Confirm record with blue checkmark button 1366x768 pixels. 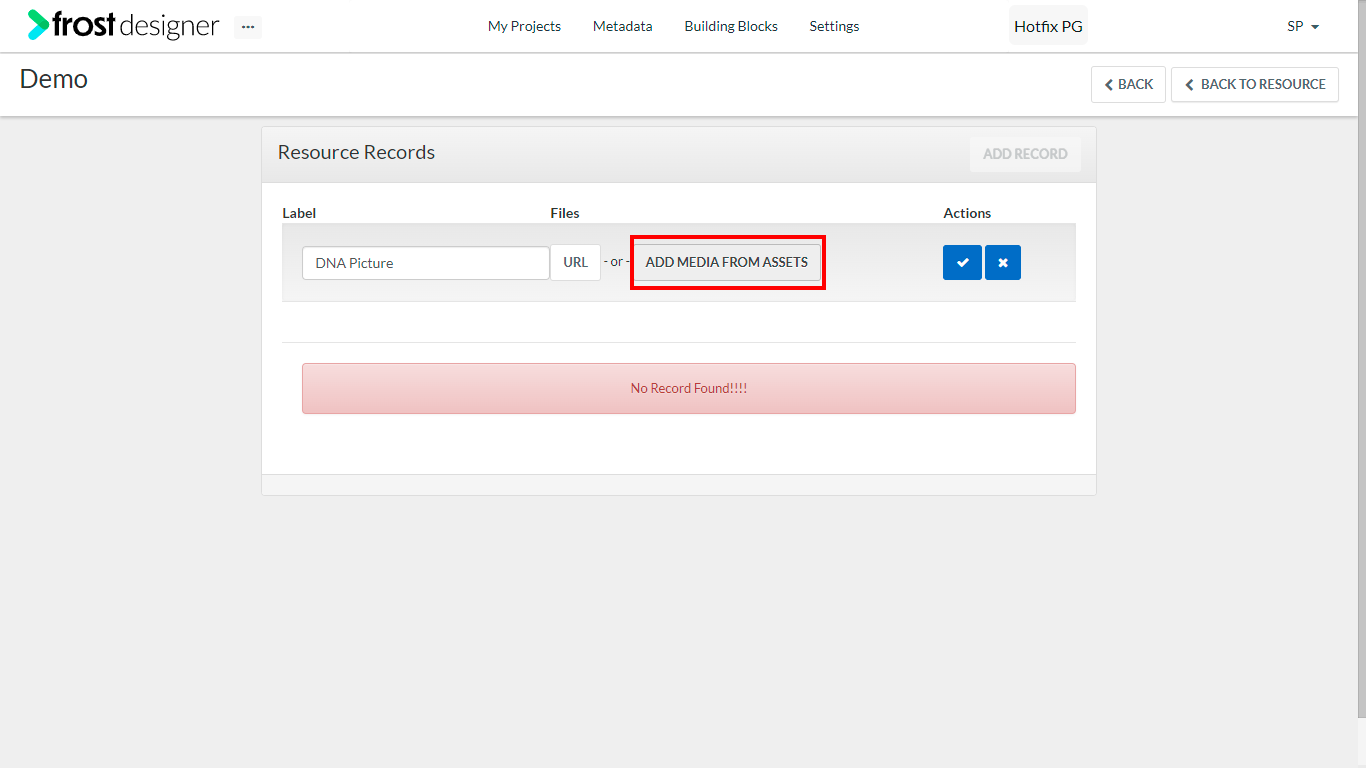pyautogui.click(x=962, y=262)
